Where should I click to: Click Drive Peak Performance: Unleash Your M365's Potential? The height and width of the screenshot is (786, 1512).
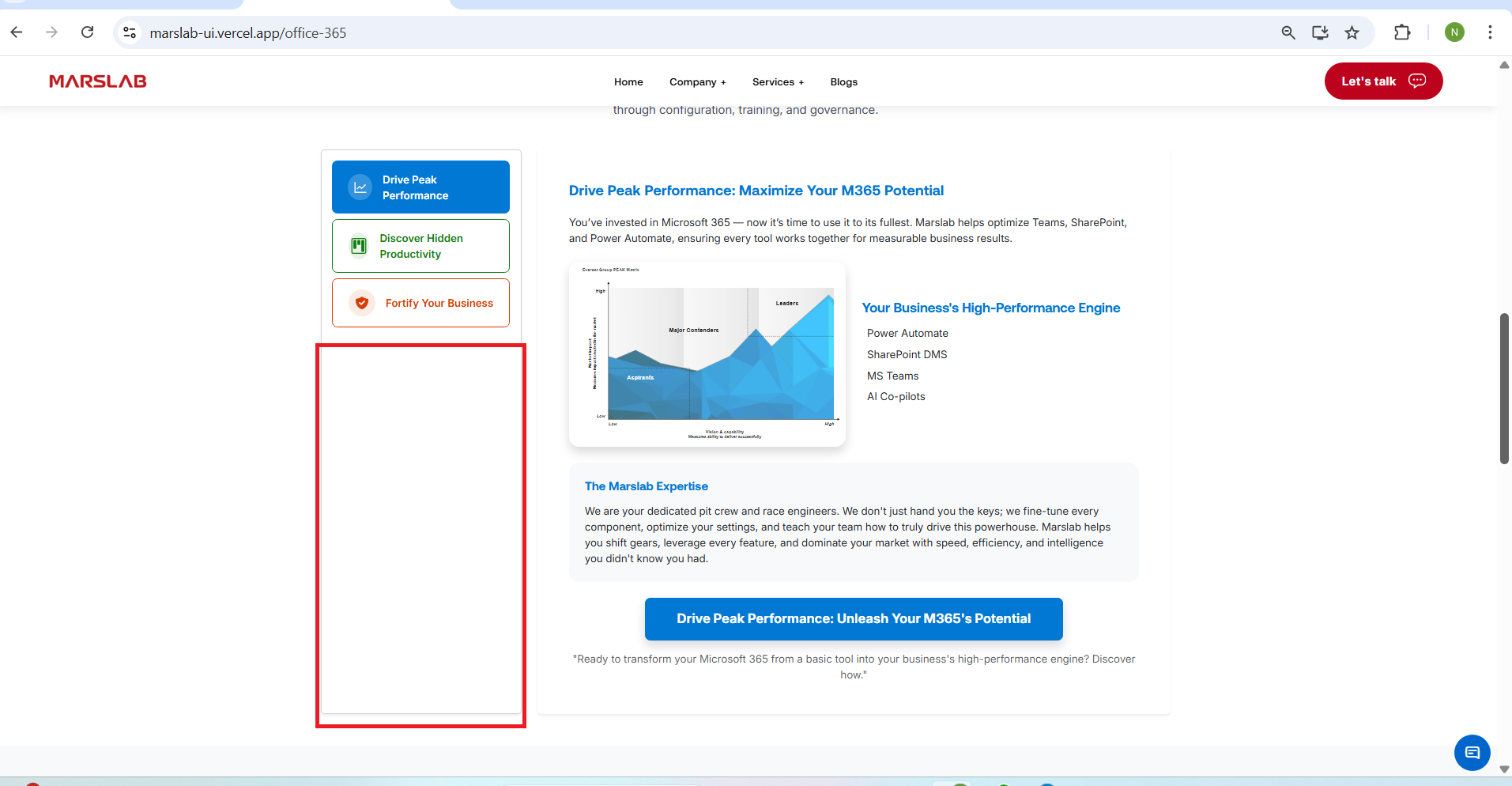click(854, 618)
